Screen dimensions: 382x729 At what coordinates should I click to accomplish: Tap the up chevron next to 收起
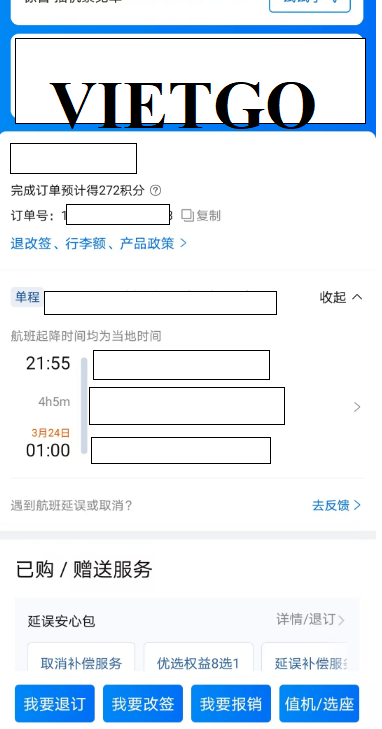click(x=357, y=297)
